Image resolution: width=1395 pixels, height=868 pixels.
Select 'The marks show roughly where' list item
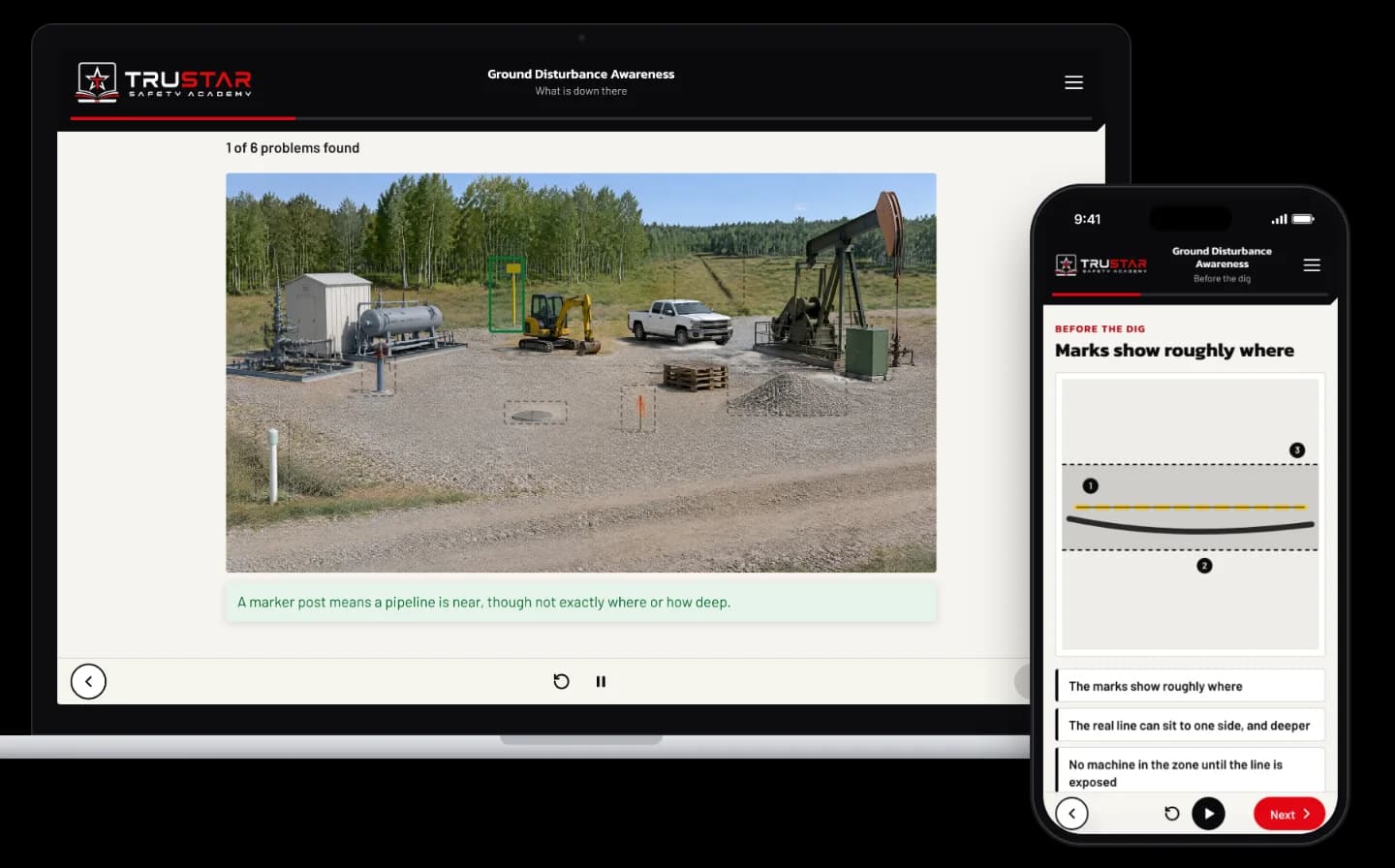(x=1191, y=686)
